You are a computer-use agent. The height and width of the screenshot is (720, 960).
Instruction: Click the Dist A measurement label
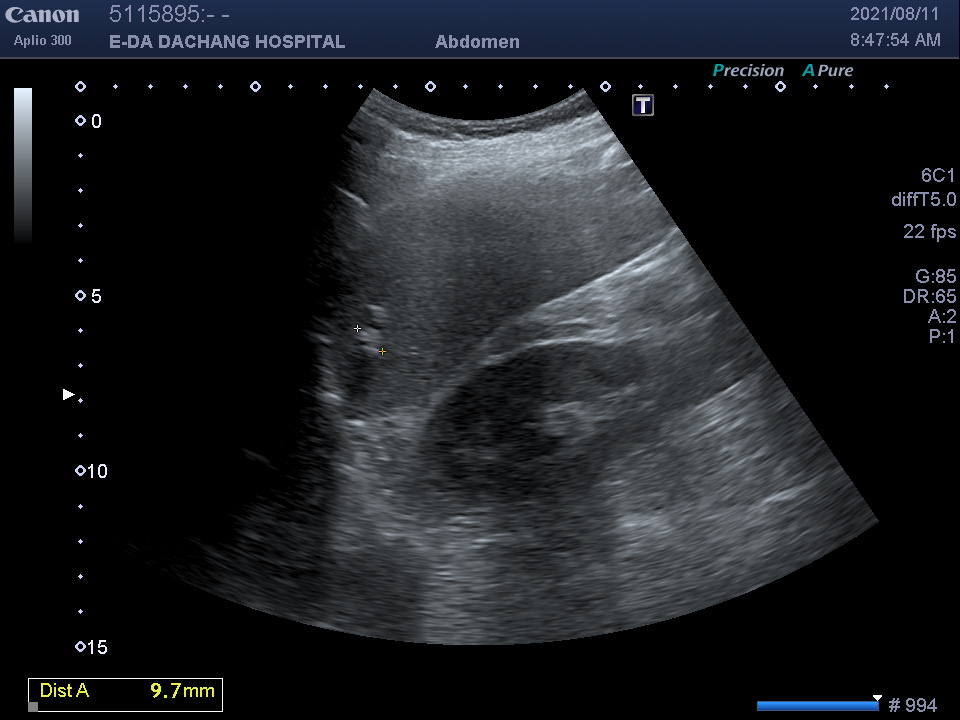(64, 691)
